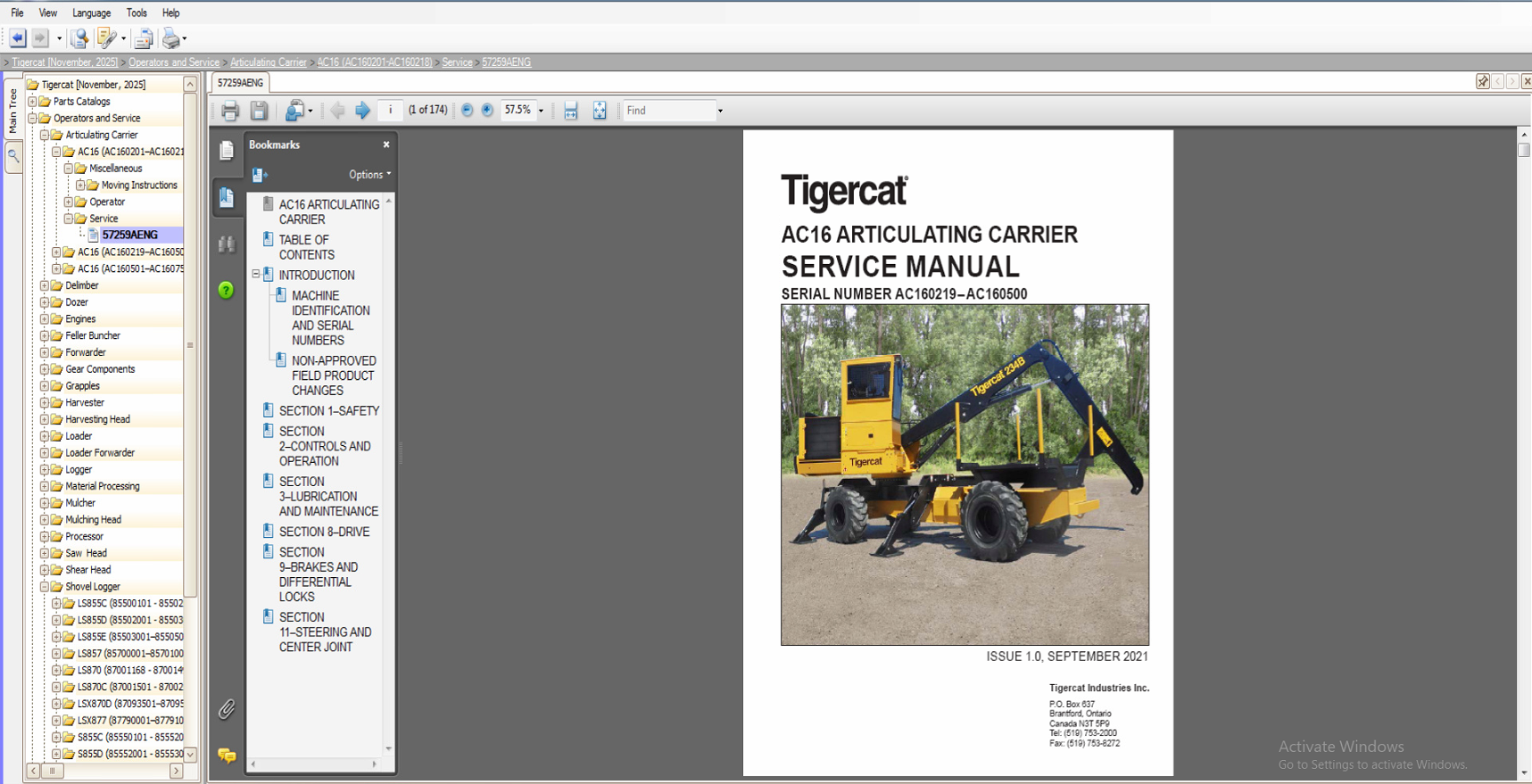Collapse the INTRODUCTION bookmark
This screenshot has height=784, width=1532.
[256, 275]
